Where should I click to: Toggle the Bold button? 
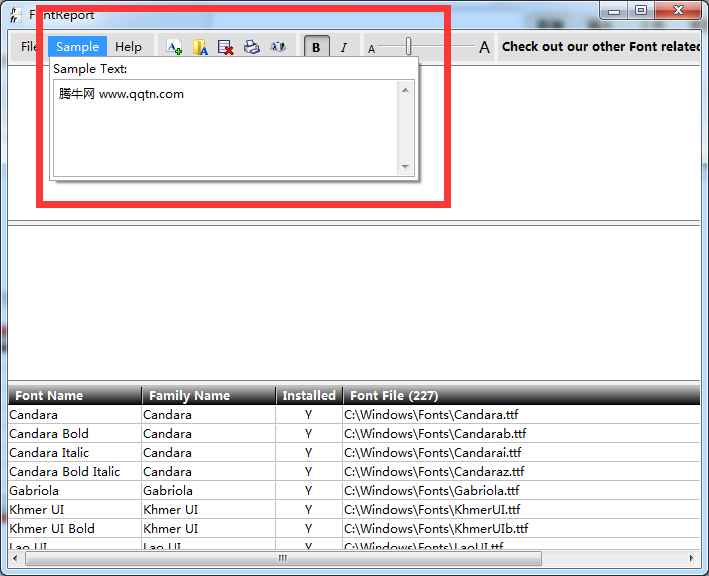317,47
